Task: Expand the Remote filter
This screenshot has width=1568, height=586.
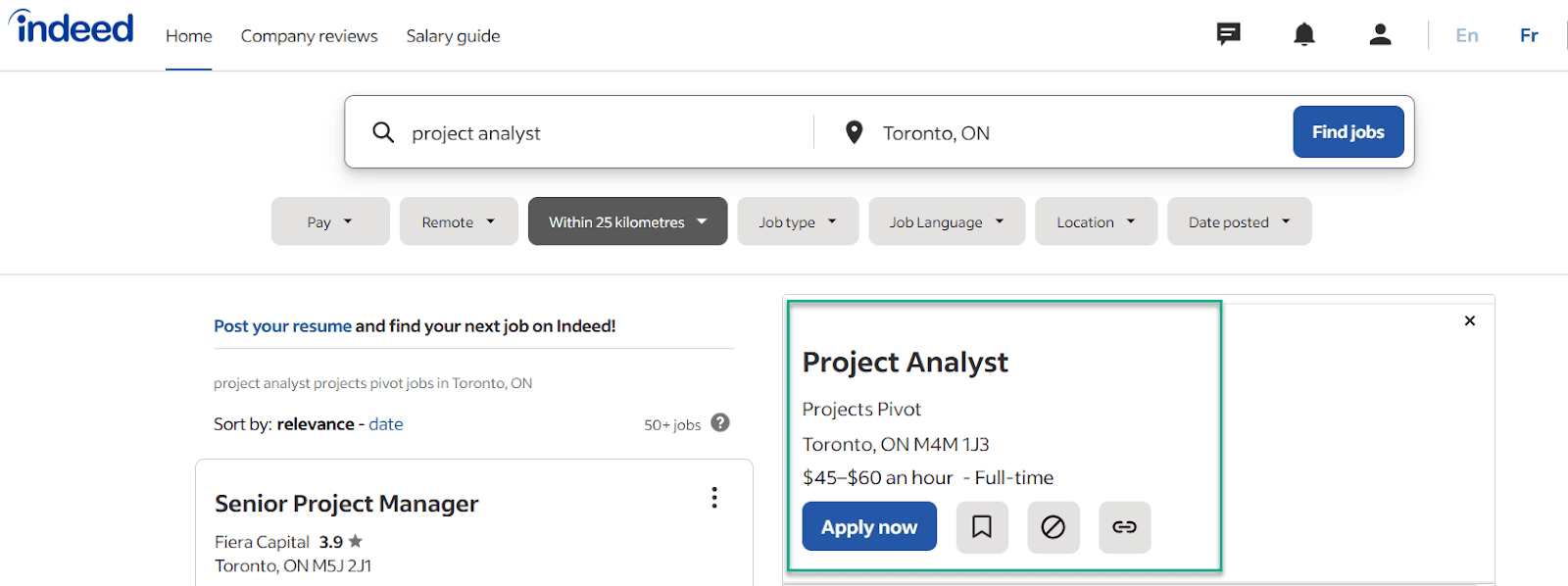Action: coord(459,221)
